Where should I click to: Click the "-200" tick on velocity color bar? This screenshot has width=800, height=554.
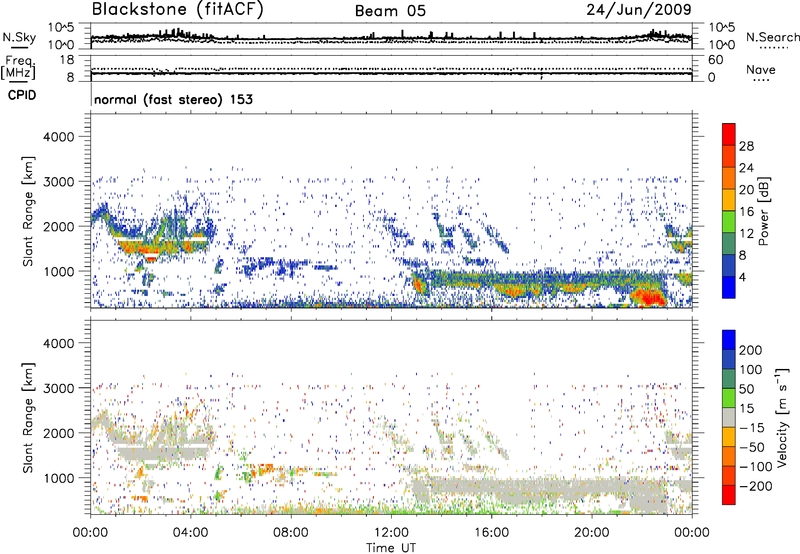coord(754,486)
